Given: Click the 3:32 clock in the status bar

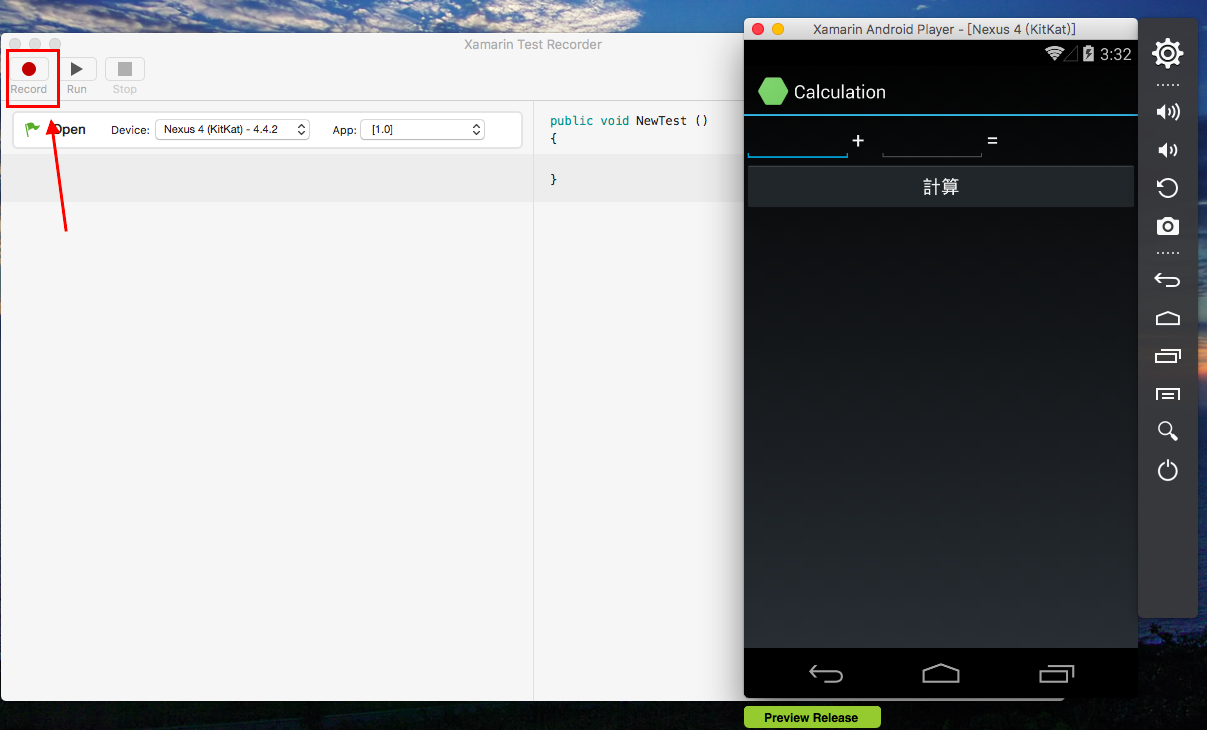Looking at the screenshot, I should 1115,54.
